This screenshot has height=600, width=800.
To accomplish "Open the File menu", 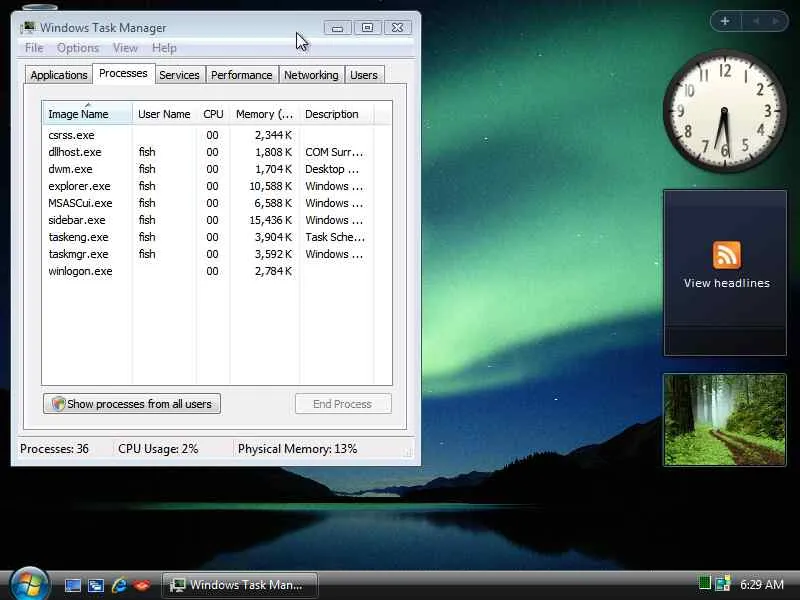I will (x=34, y=48).
